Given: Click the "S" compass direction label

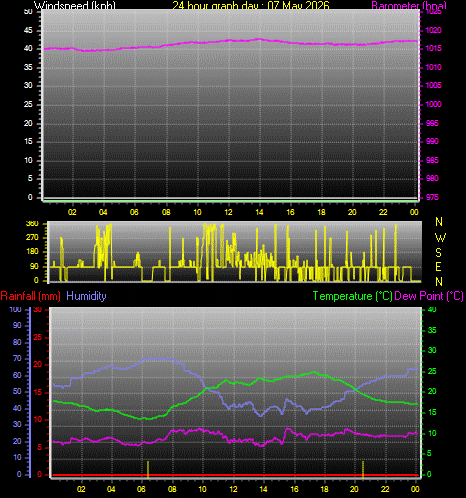Looking at the screenshot, I should pos(439,253).
